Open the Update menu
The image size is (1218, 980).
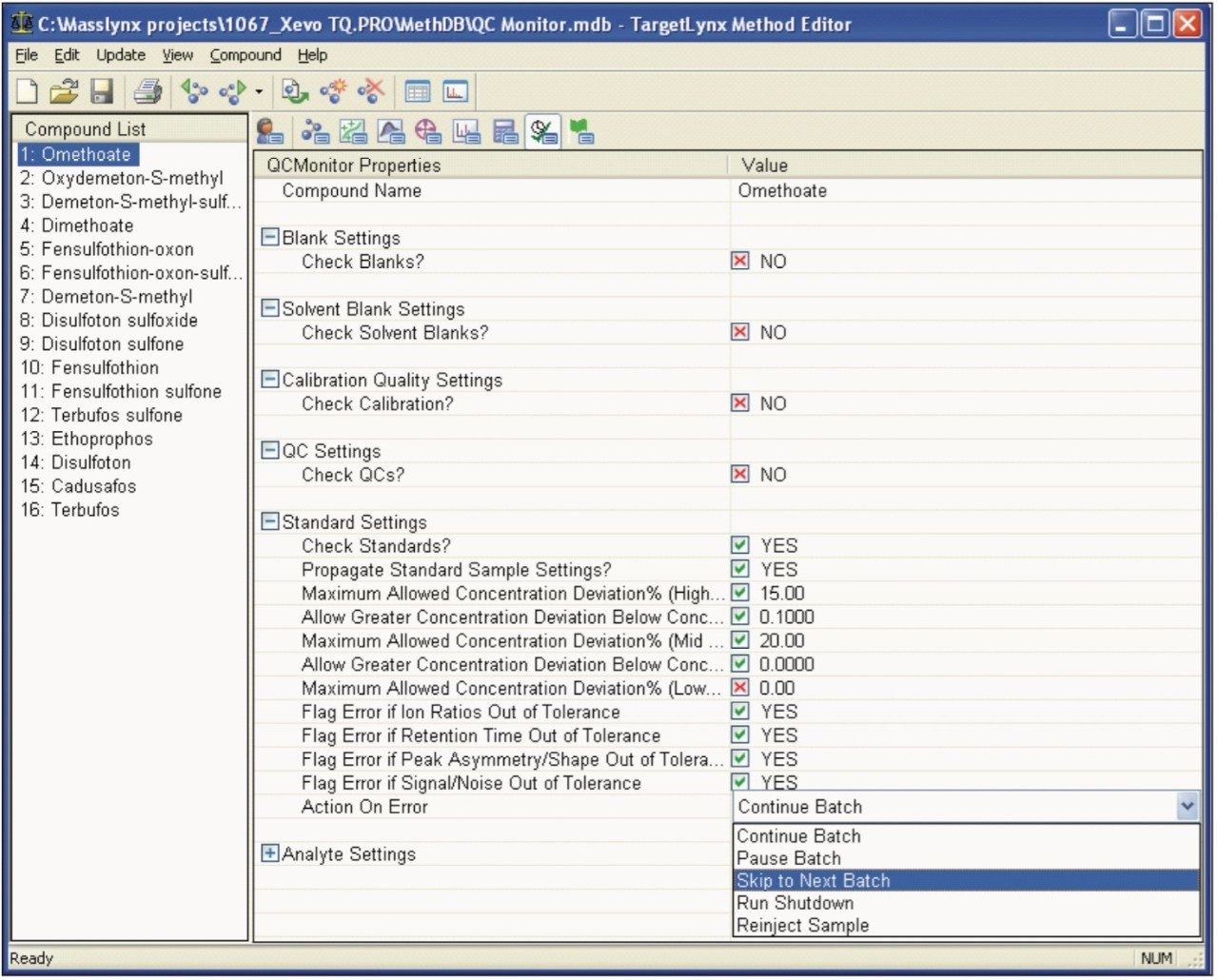(x=121, y=55)
